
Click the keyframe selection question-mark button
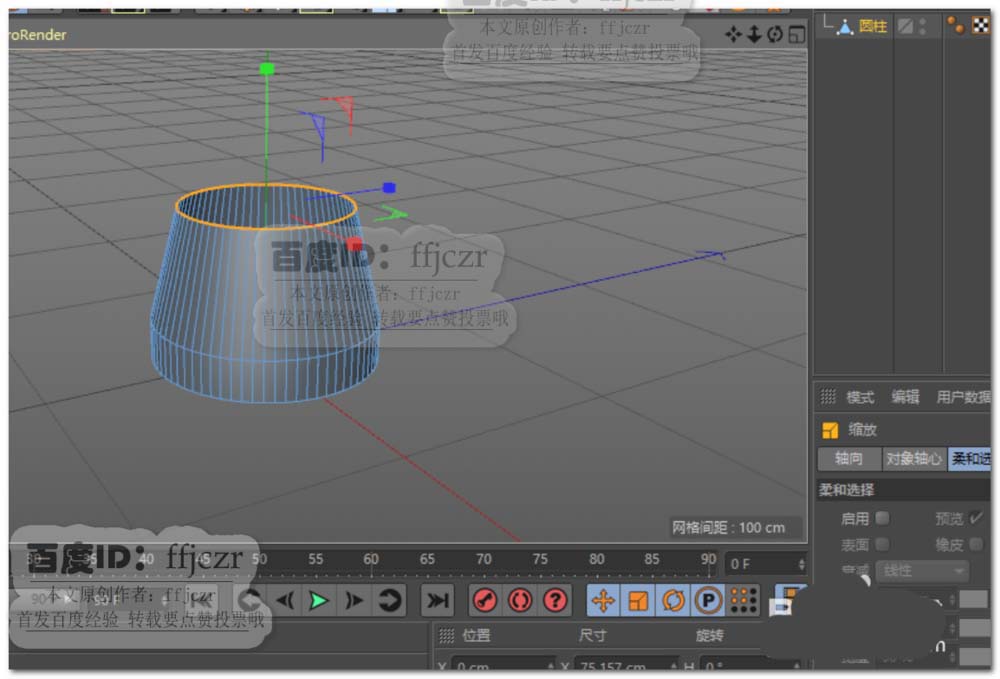click(x=555, y=600)
